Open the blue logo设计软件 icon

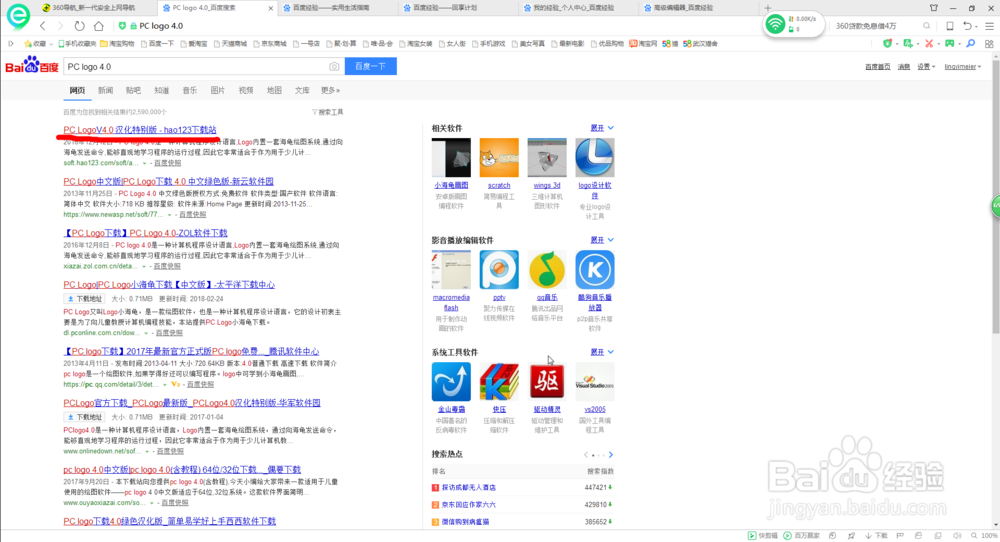click(x=594, y=157)
